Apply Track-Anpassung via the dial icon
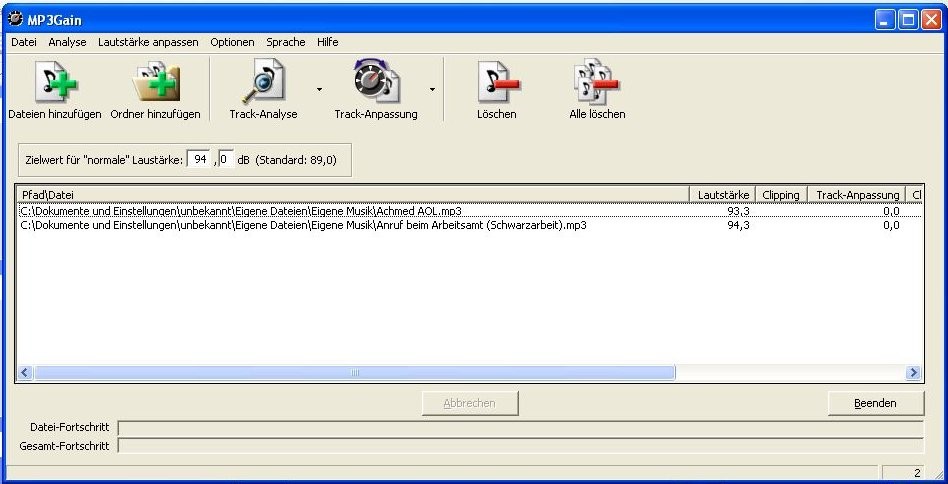Image resolution: width=948 pixels, height=484 pixels. click(x=375, y=82)
